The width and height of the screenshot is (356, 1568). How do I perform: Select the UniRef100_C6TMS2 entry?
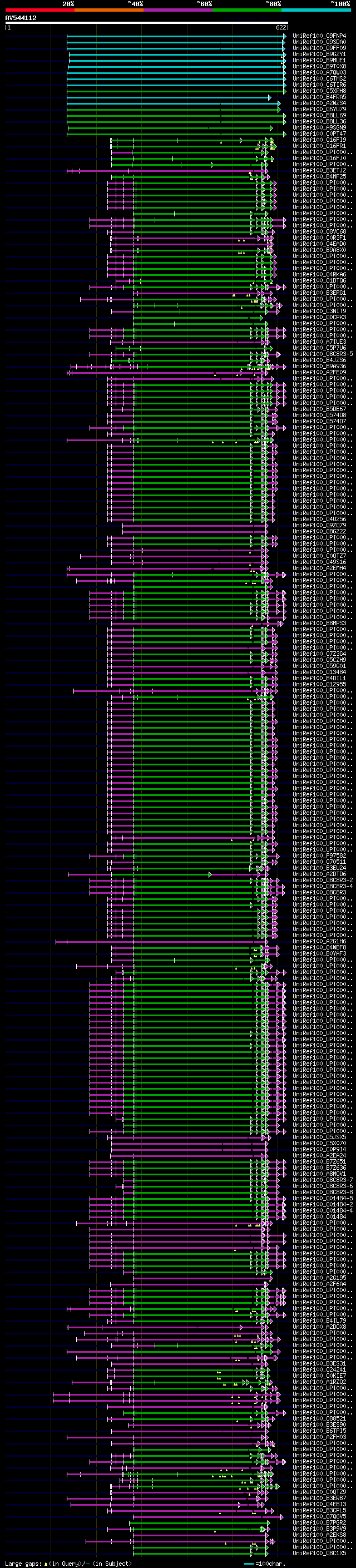319,78
